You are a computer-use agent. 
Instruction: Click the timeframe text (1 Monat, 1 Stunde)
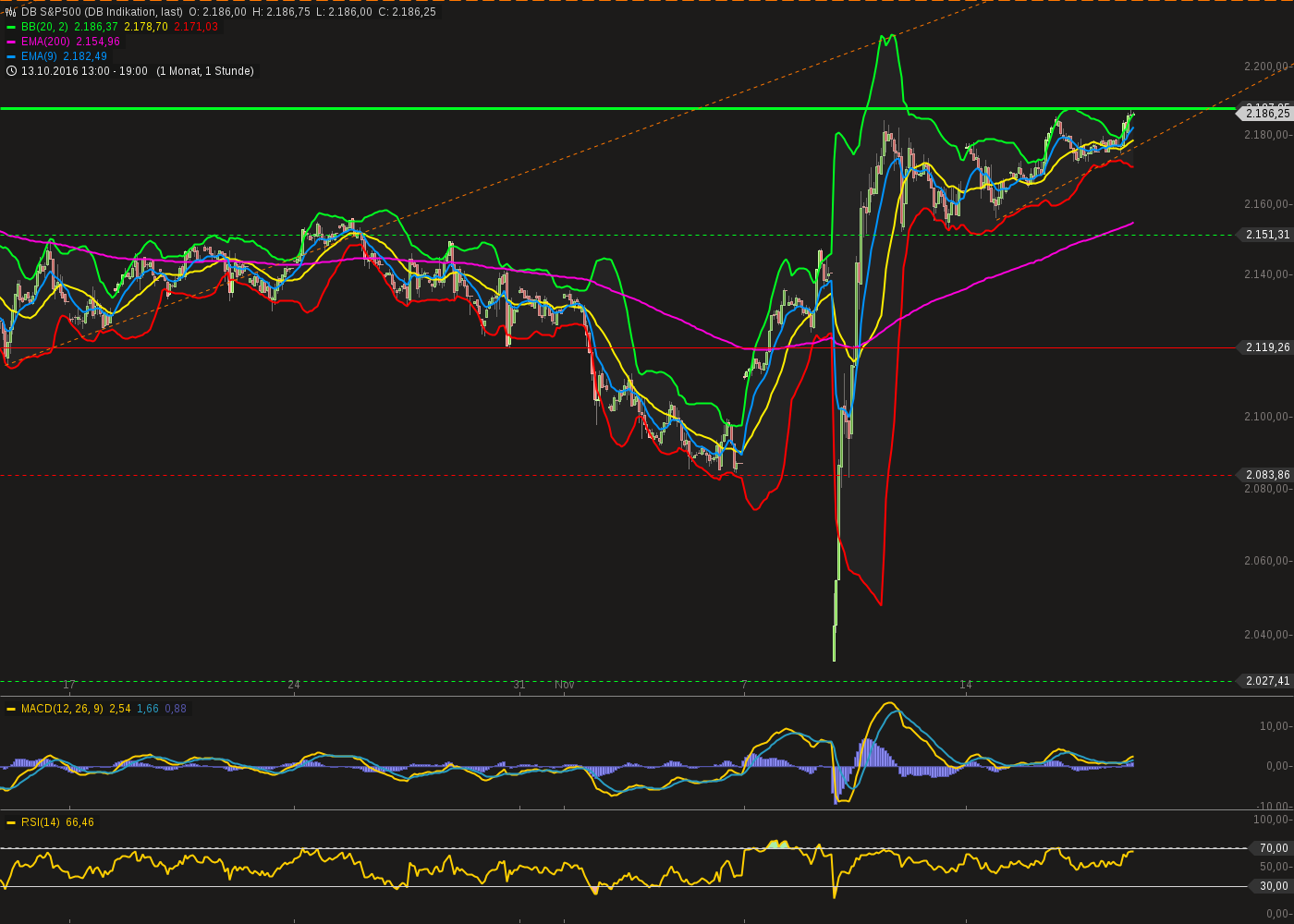pyautogui.click(x=204, y=71)
